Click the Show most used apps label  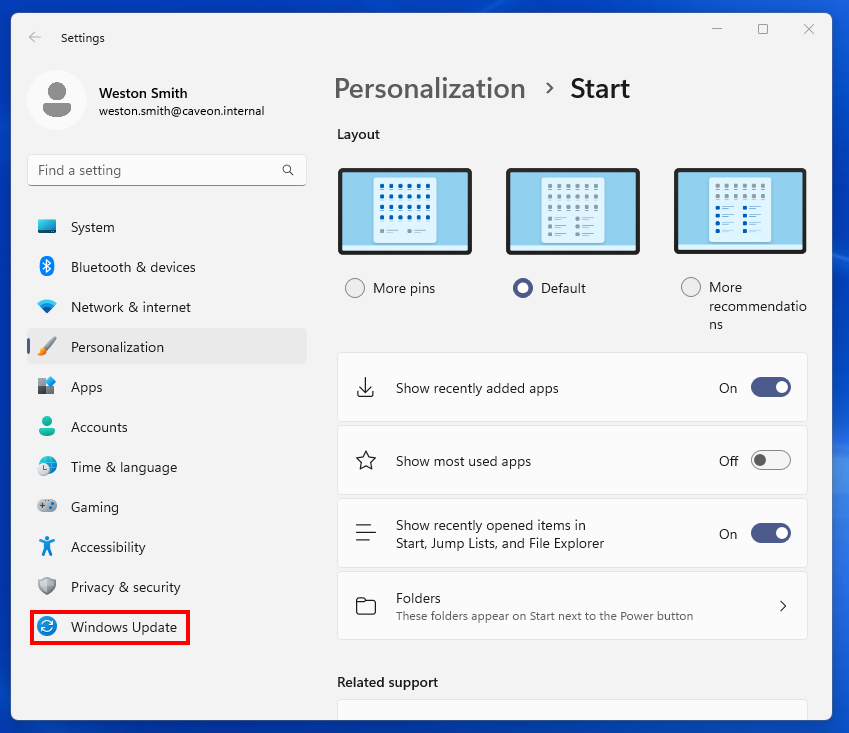point(463,461)
